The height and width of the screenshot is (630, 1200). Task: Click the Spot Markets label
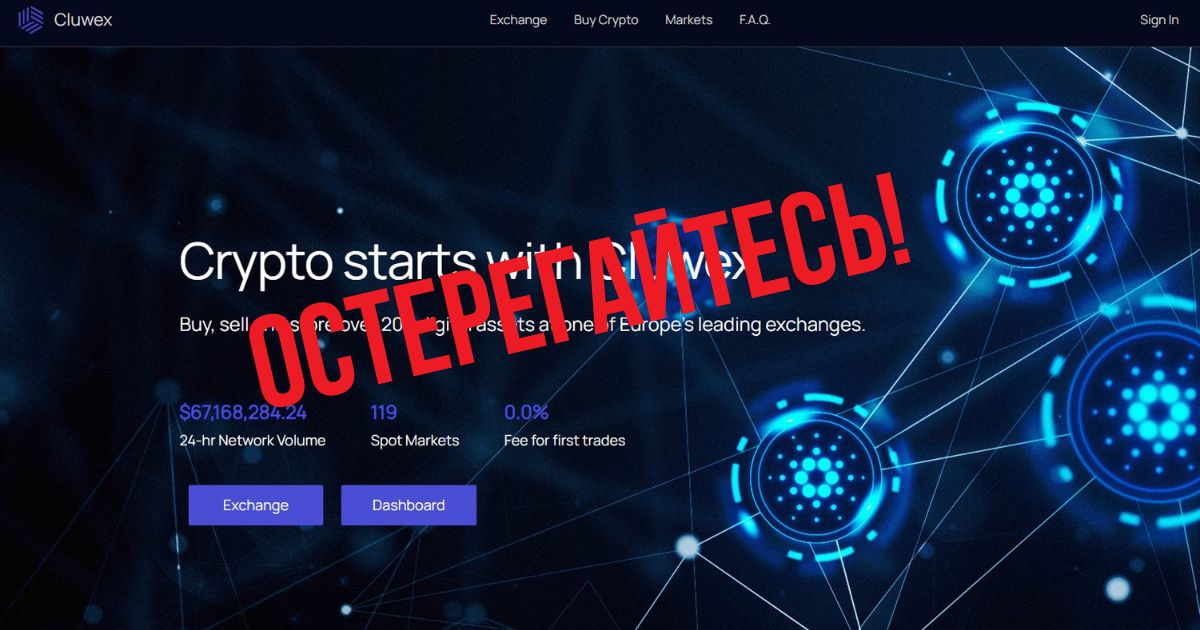[x=415, y=440]
